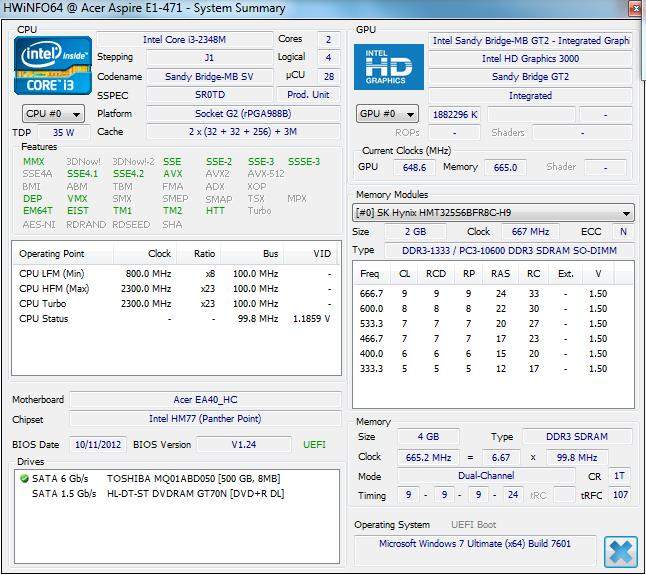Click the VMX feature label

(x=77, y=199)
